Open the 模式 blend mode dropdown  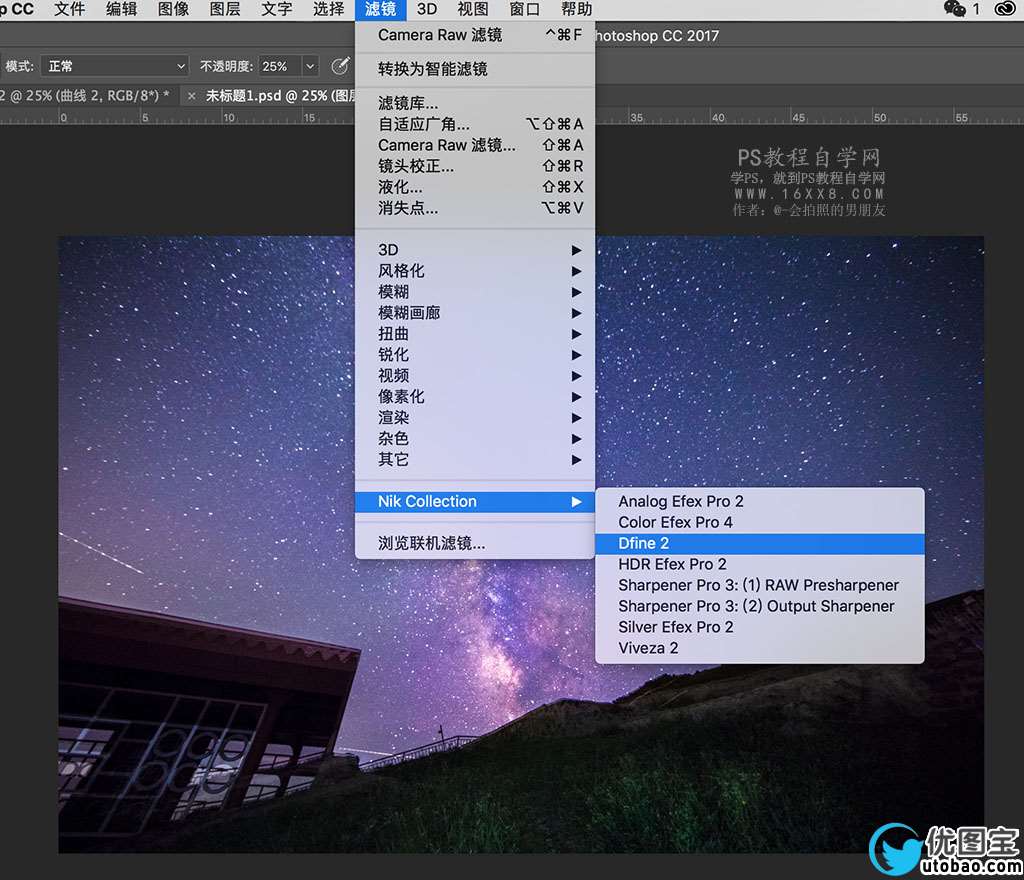click(116, 66)
